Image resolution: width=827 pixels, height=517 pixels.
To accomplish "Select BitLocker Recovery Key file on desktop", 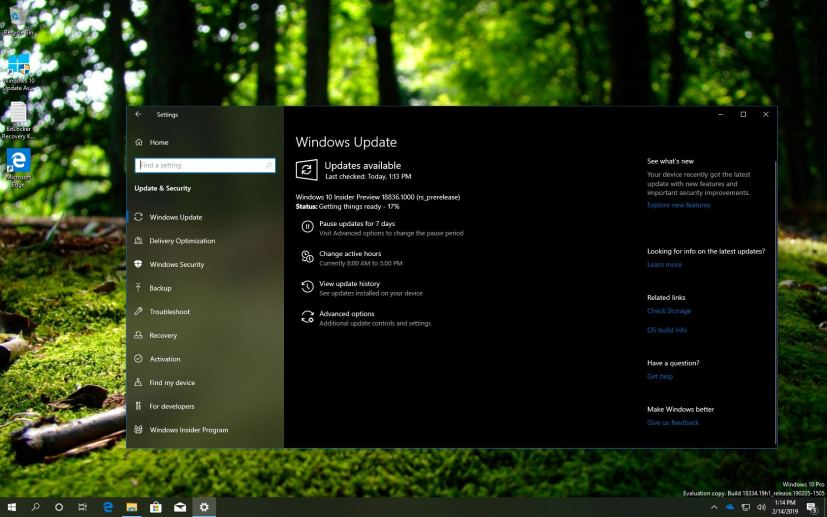I will click(18, 121).
